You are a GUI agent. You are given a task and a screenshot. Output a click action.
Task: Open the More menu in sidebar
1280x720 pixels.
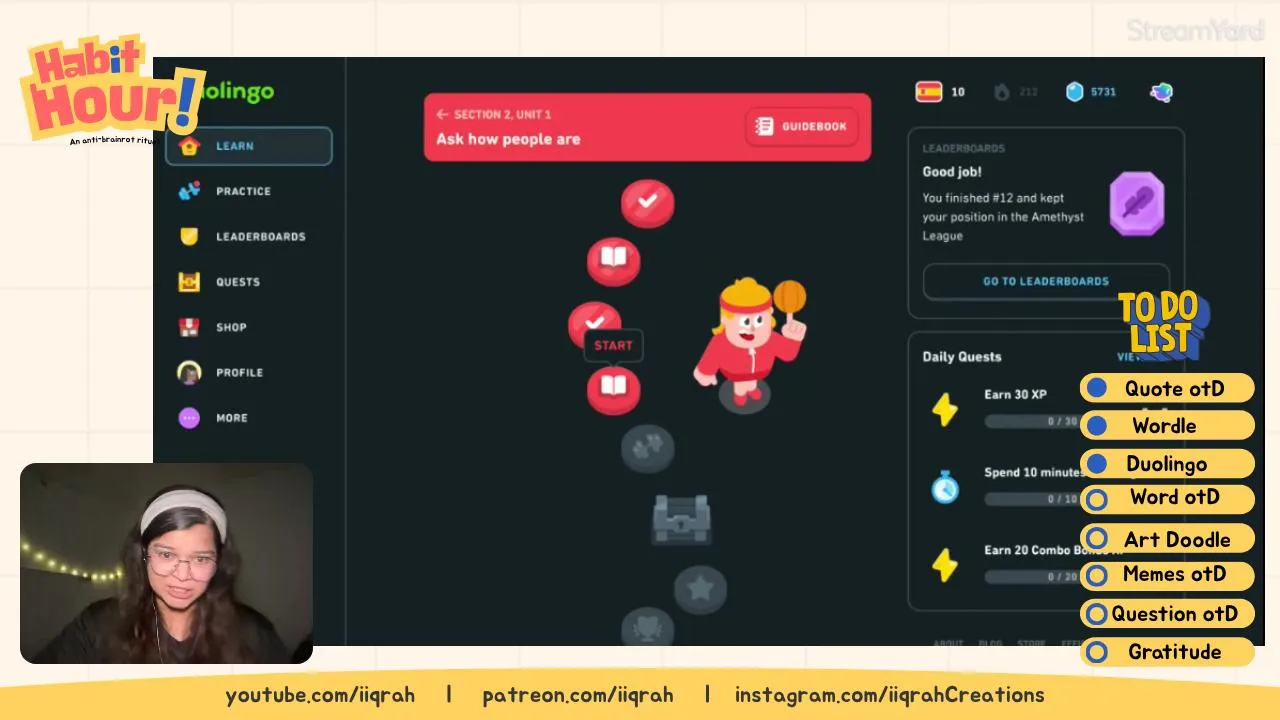coord(249,418)
